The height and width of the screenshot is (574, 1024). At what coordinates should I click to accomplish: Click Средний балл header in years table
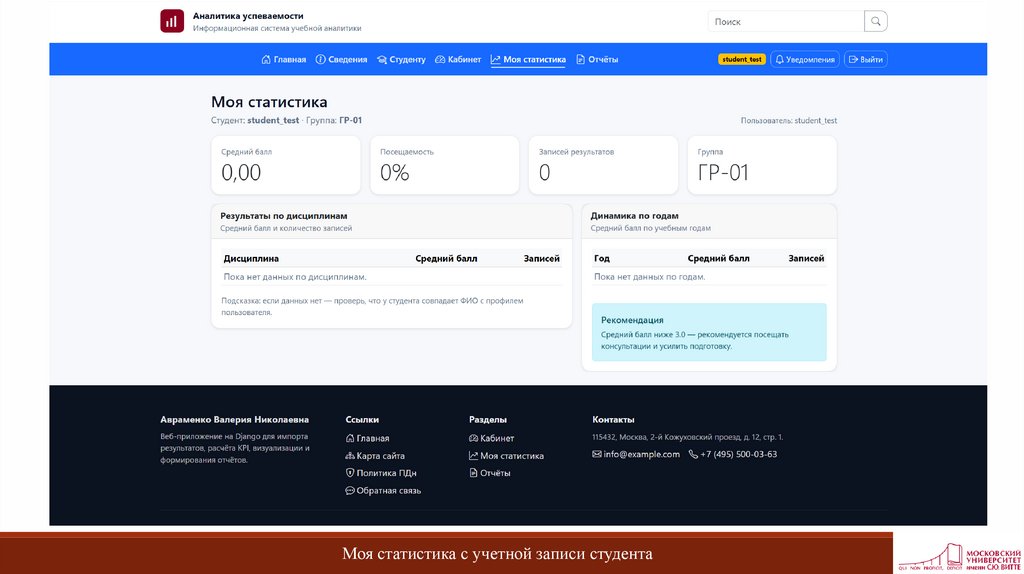click(718, 259)
